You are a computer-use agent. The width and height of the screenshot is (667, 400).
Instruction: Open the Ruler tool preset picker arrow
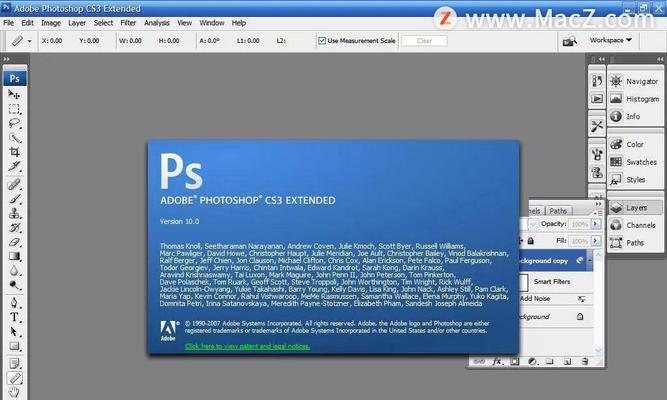point(29,41)
